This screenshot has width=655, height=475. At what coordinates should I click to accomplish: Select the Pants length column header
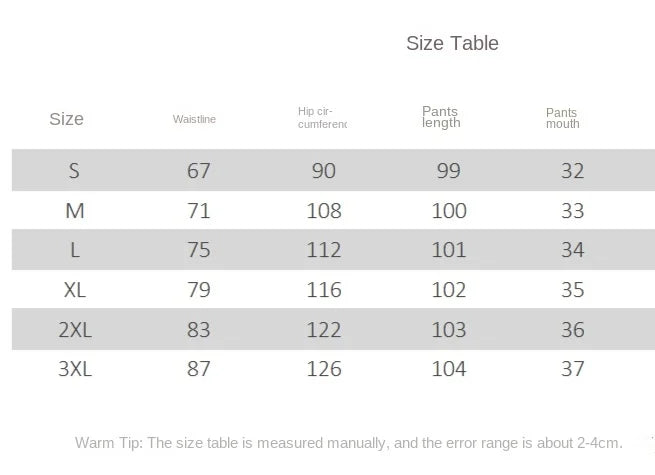point(441,117)
